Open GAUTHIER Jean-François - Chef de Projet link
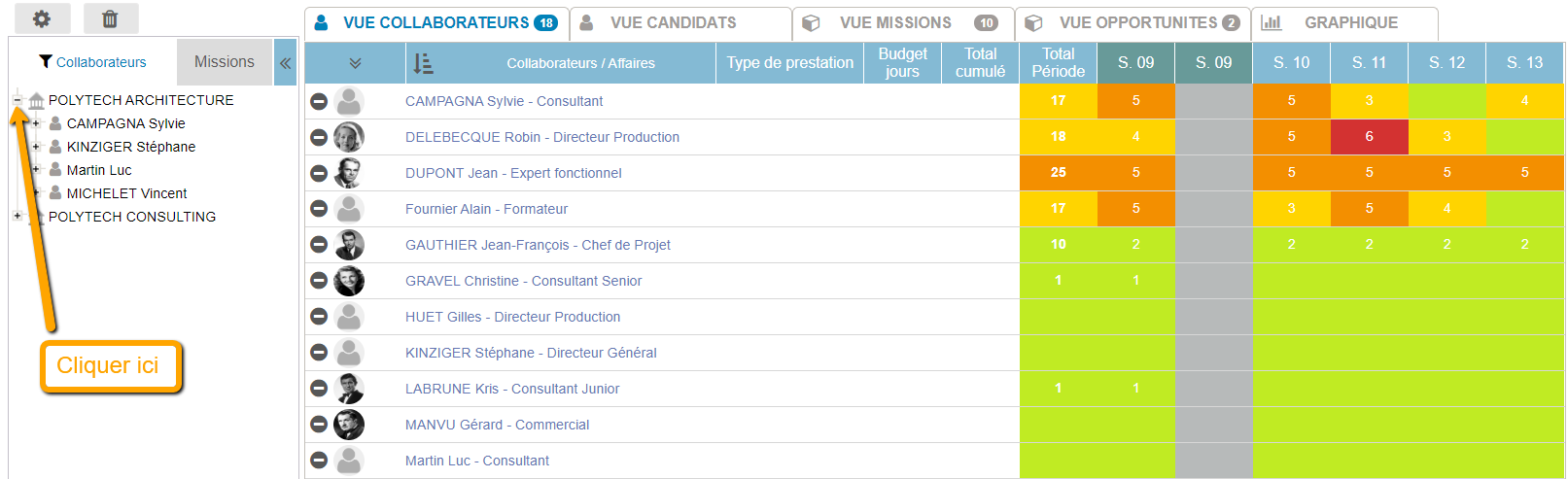 [x=538, y=245]
